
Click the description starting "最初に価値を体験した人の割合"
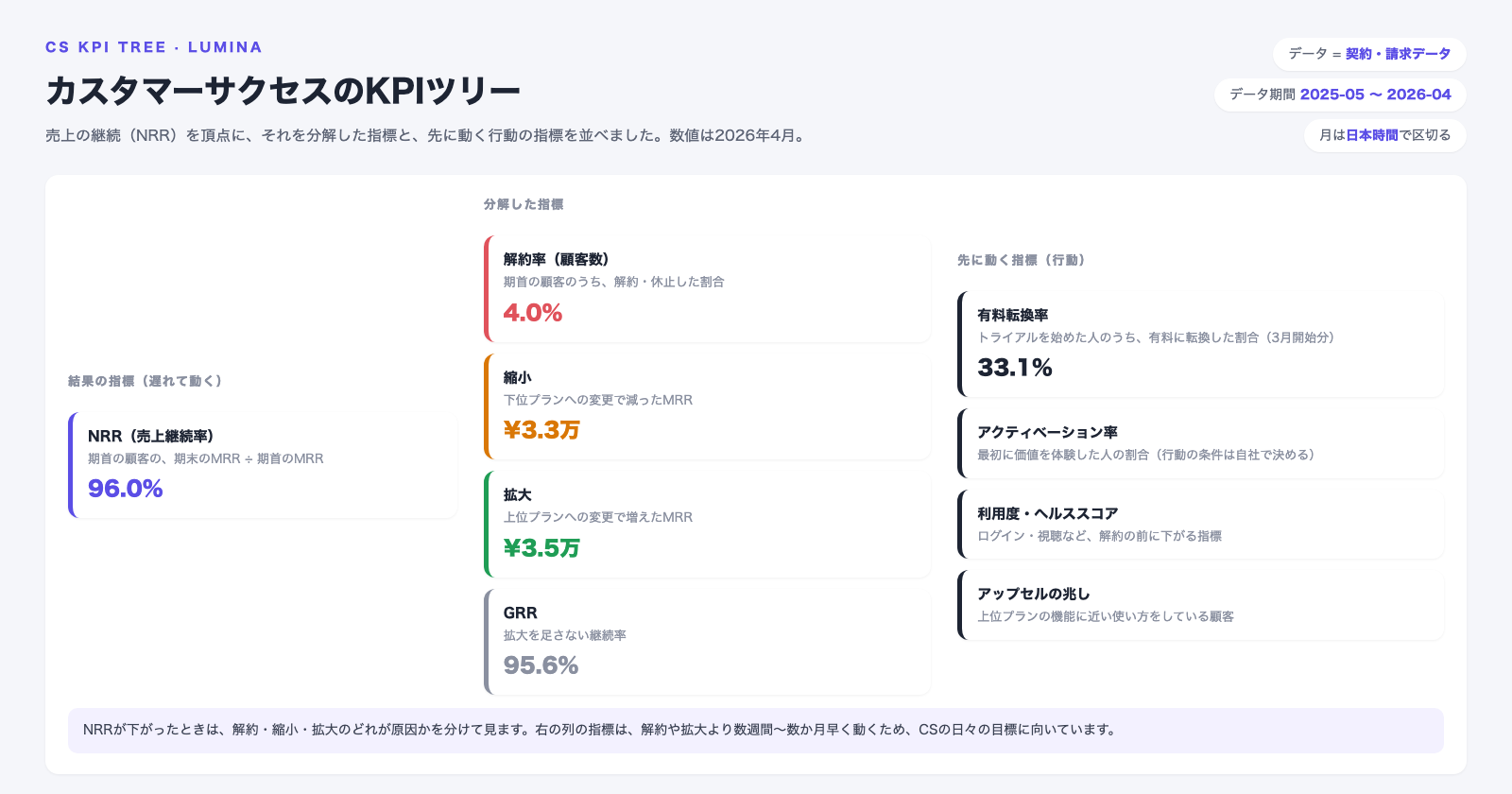coord(1146,455)
